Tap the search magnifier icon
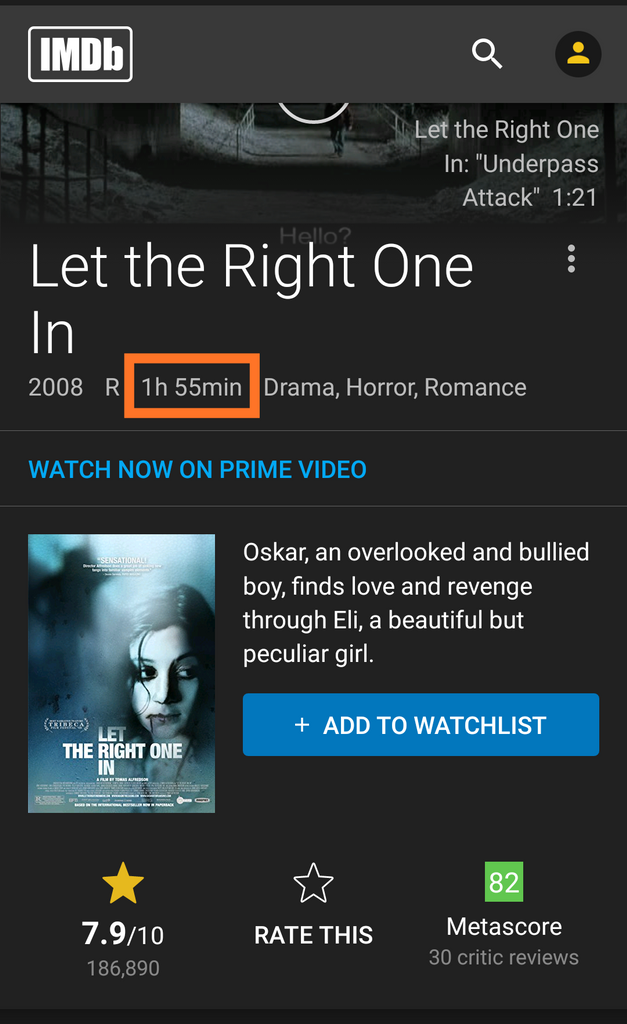Viewport: 627px width, 1024px height. (487, 54)
